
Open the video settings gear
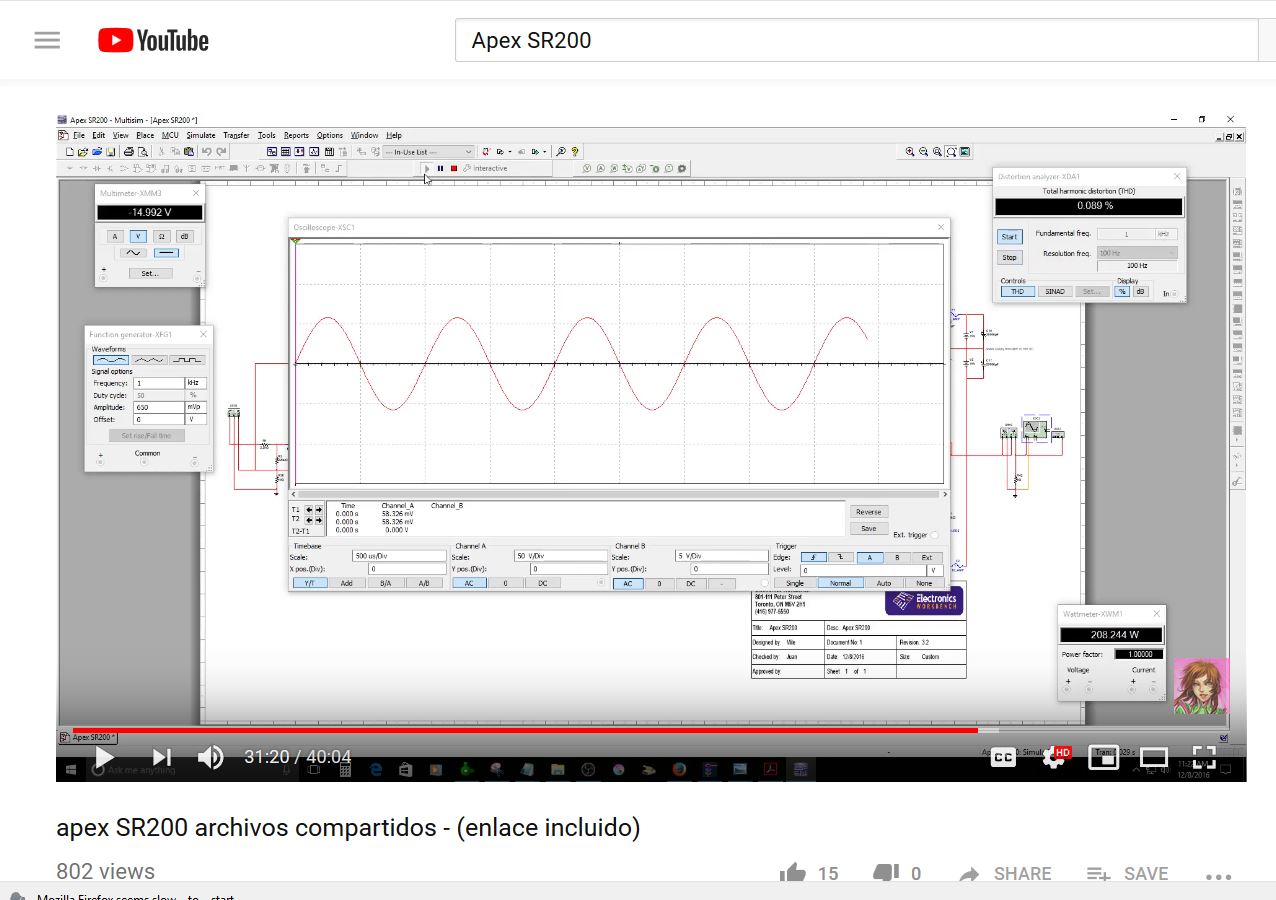[x=1053, y=758]
